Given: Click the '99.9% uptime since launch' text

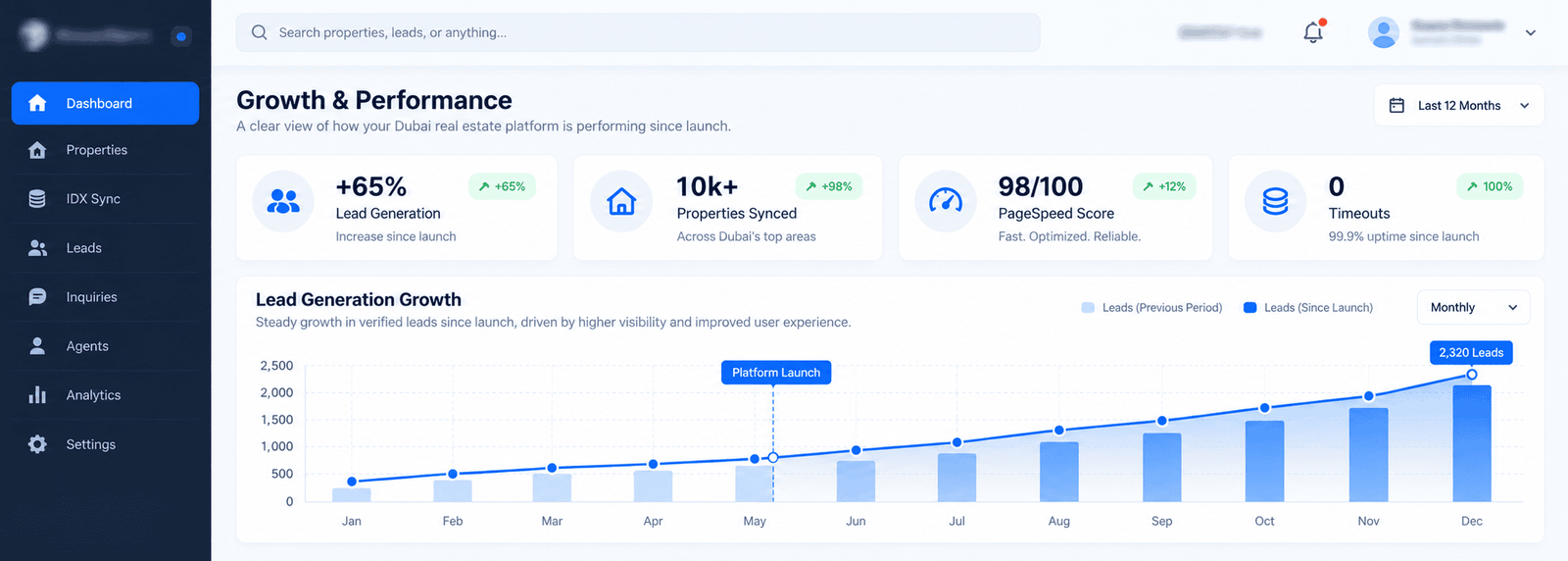Looking at the screenshot, I should [x=1403, y=236].
